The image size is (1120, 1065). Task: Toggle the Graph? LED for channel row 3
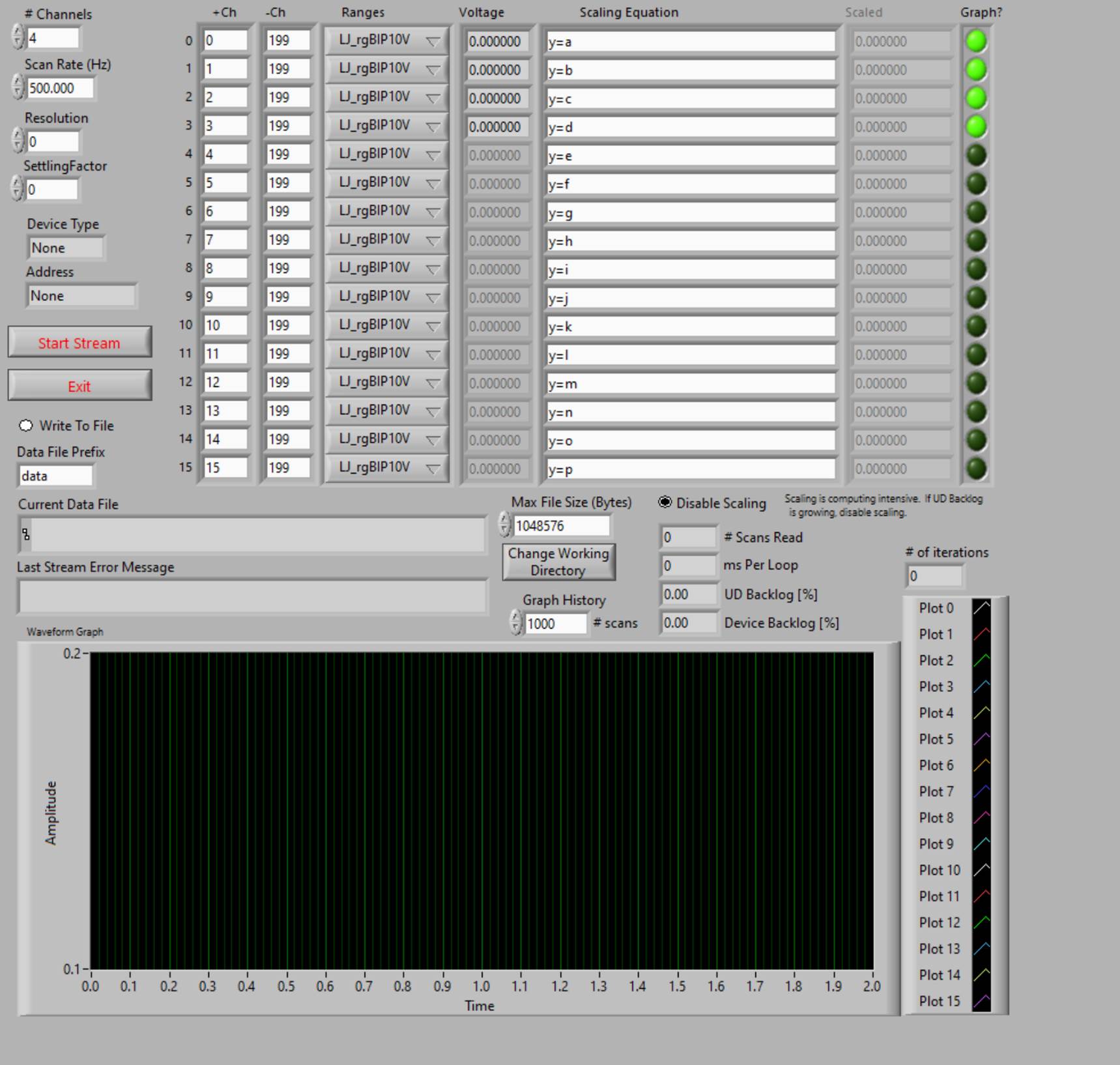tap(976, 126)
